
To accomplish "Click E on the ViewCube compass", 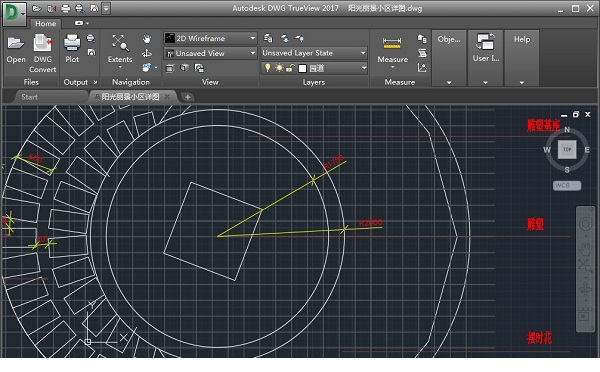I will [587, 150].
